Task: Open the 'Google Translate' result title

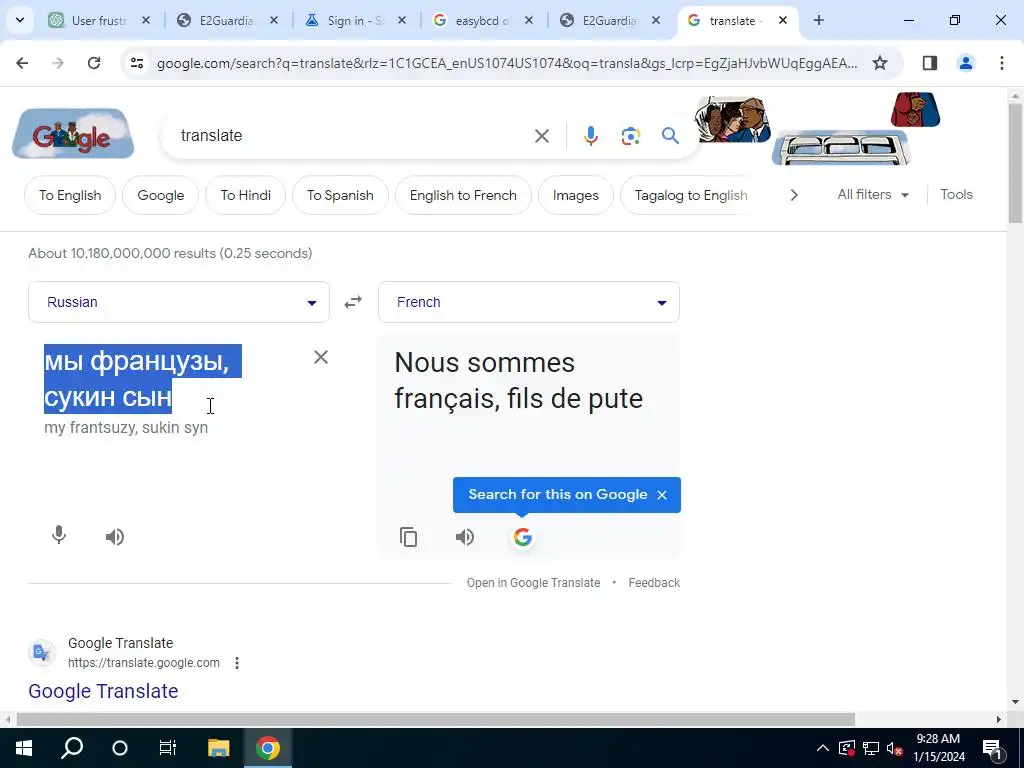Action: (103, 691)
